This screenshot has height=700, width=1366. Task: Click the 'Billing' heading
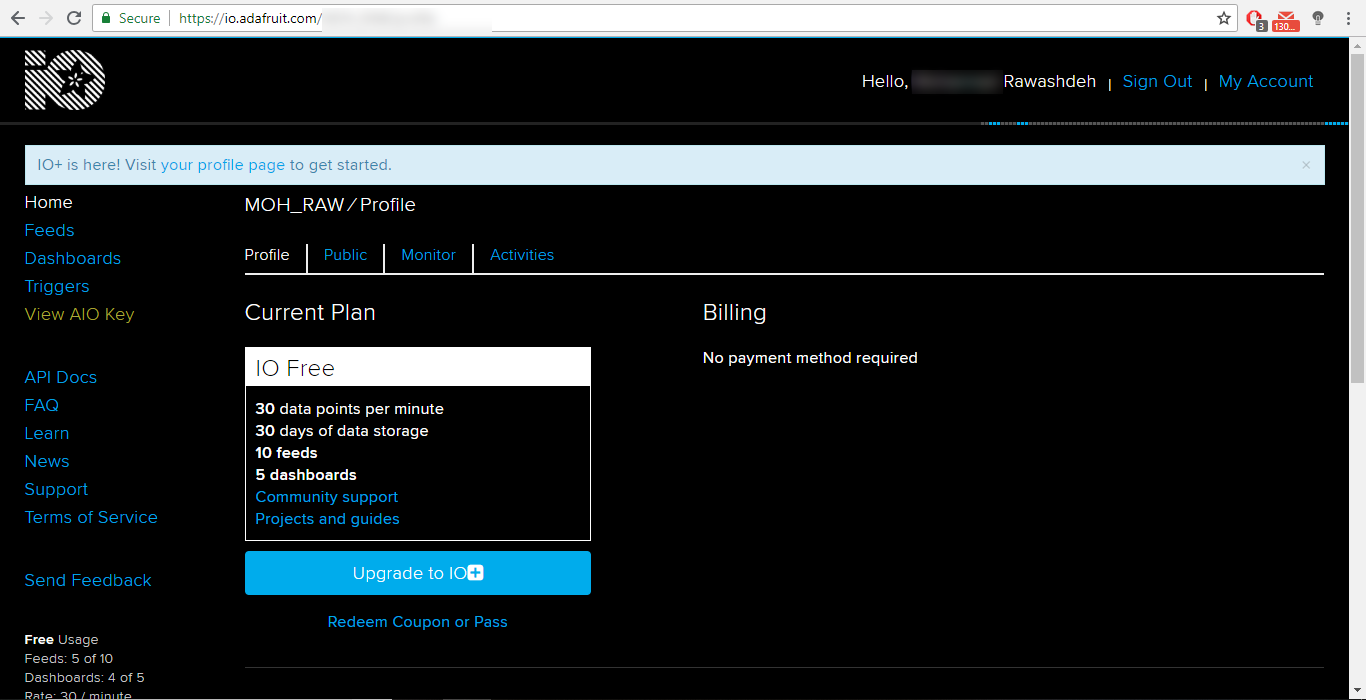click(x=734, y=313)
